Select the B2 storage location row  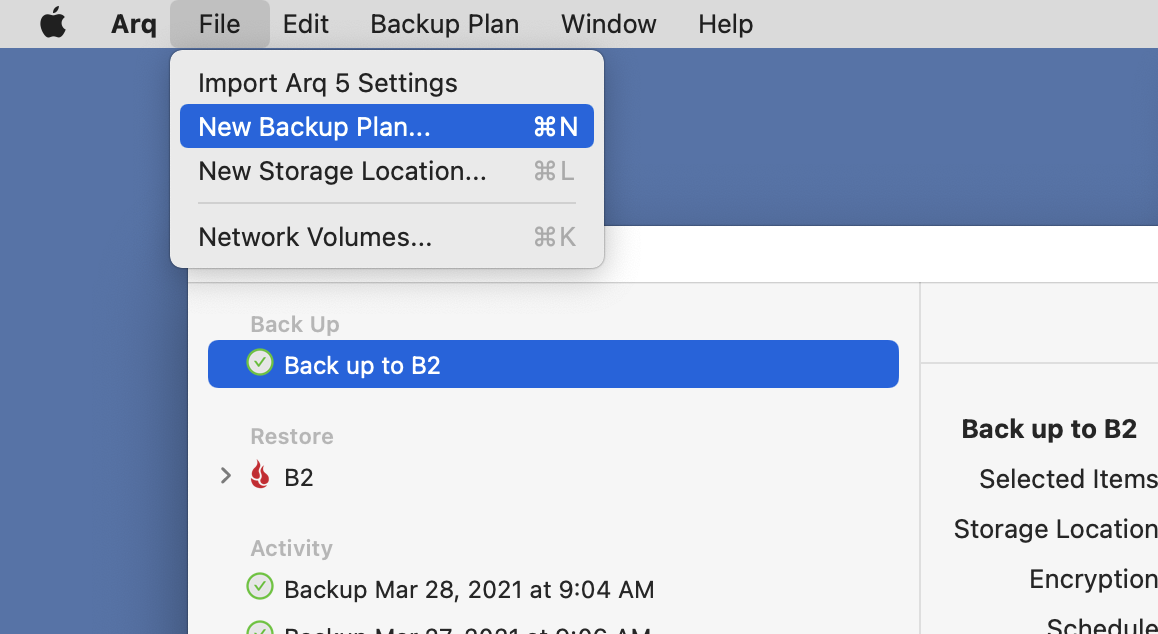pos(299,477)
